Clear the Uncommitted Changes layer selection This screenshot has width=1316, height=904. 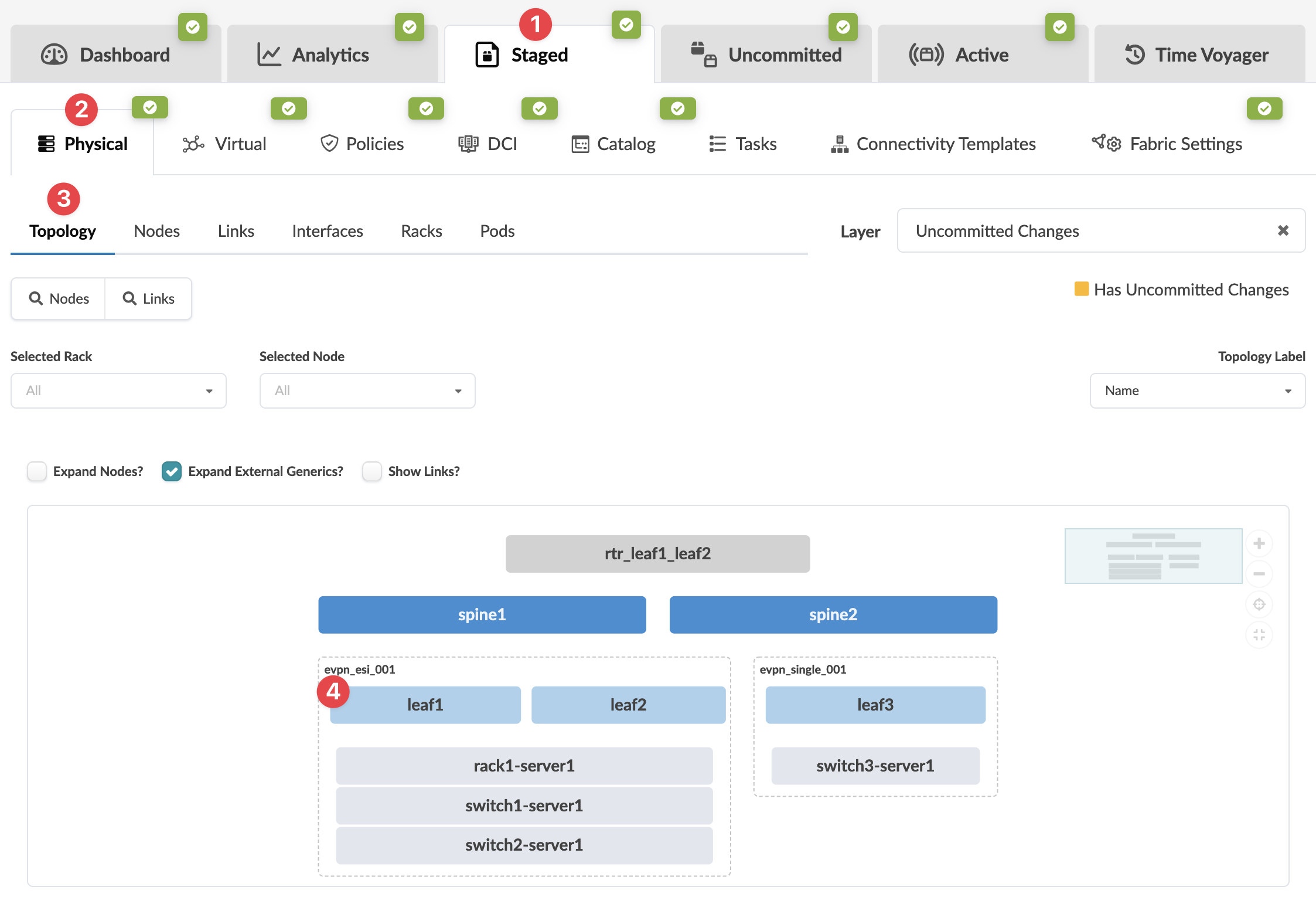click(x=1283, y=230)
